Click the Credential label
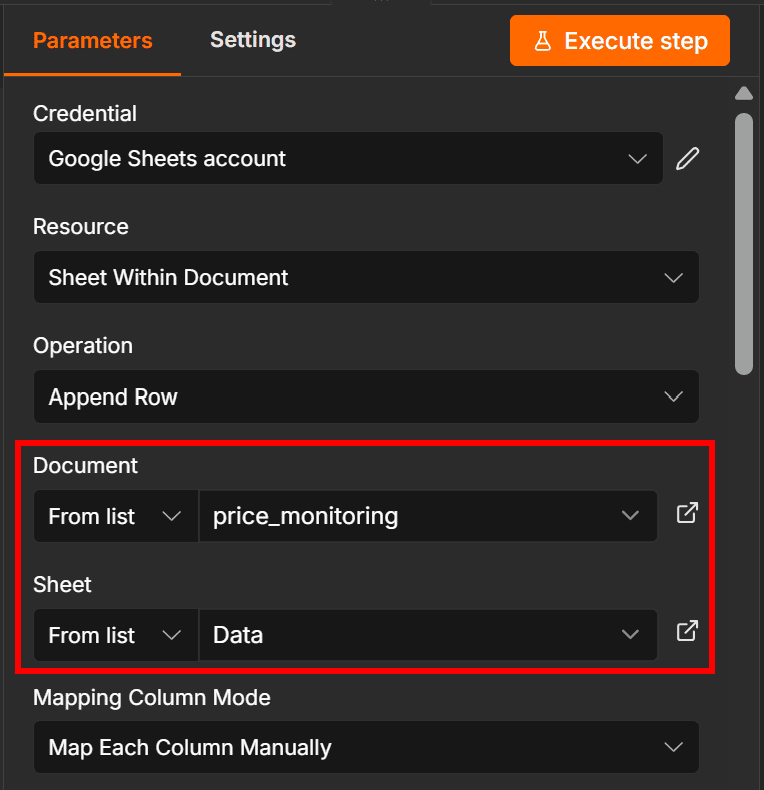The image size is (764, 790). tap(85, 114)
